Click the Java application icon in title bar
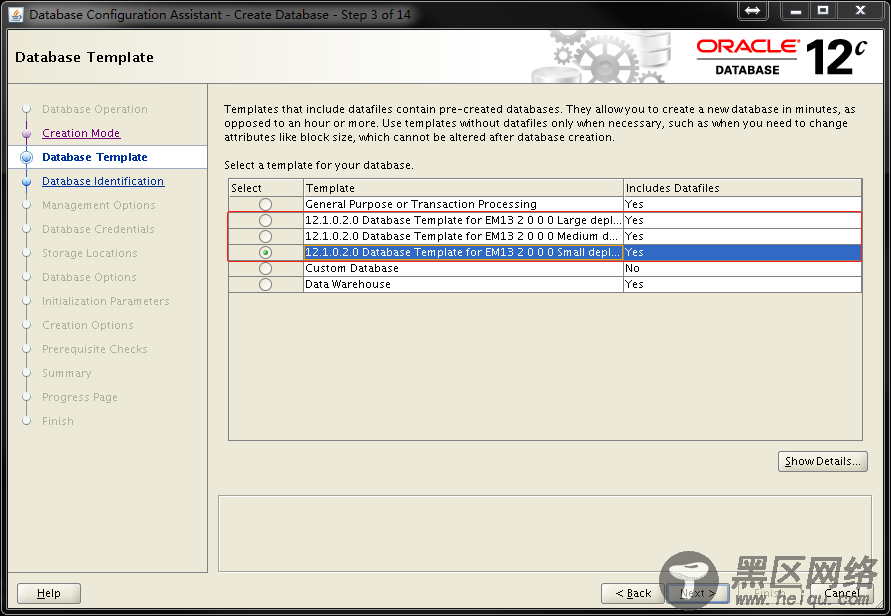This screenshot has width=891, height=616. tap(16, 14)
